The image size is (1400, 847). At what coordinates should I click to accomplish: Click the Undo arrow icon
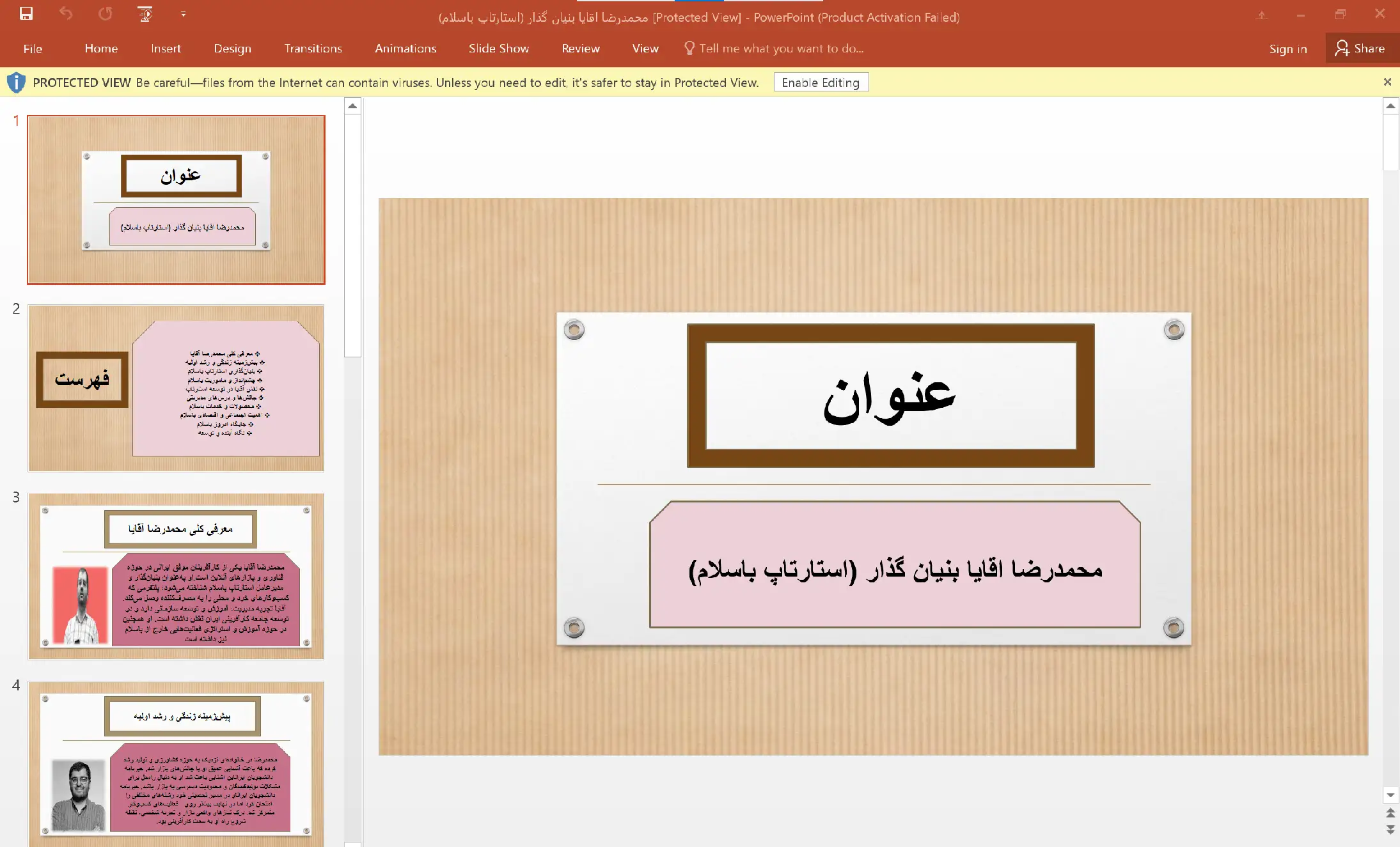click(66, 14)
